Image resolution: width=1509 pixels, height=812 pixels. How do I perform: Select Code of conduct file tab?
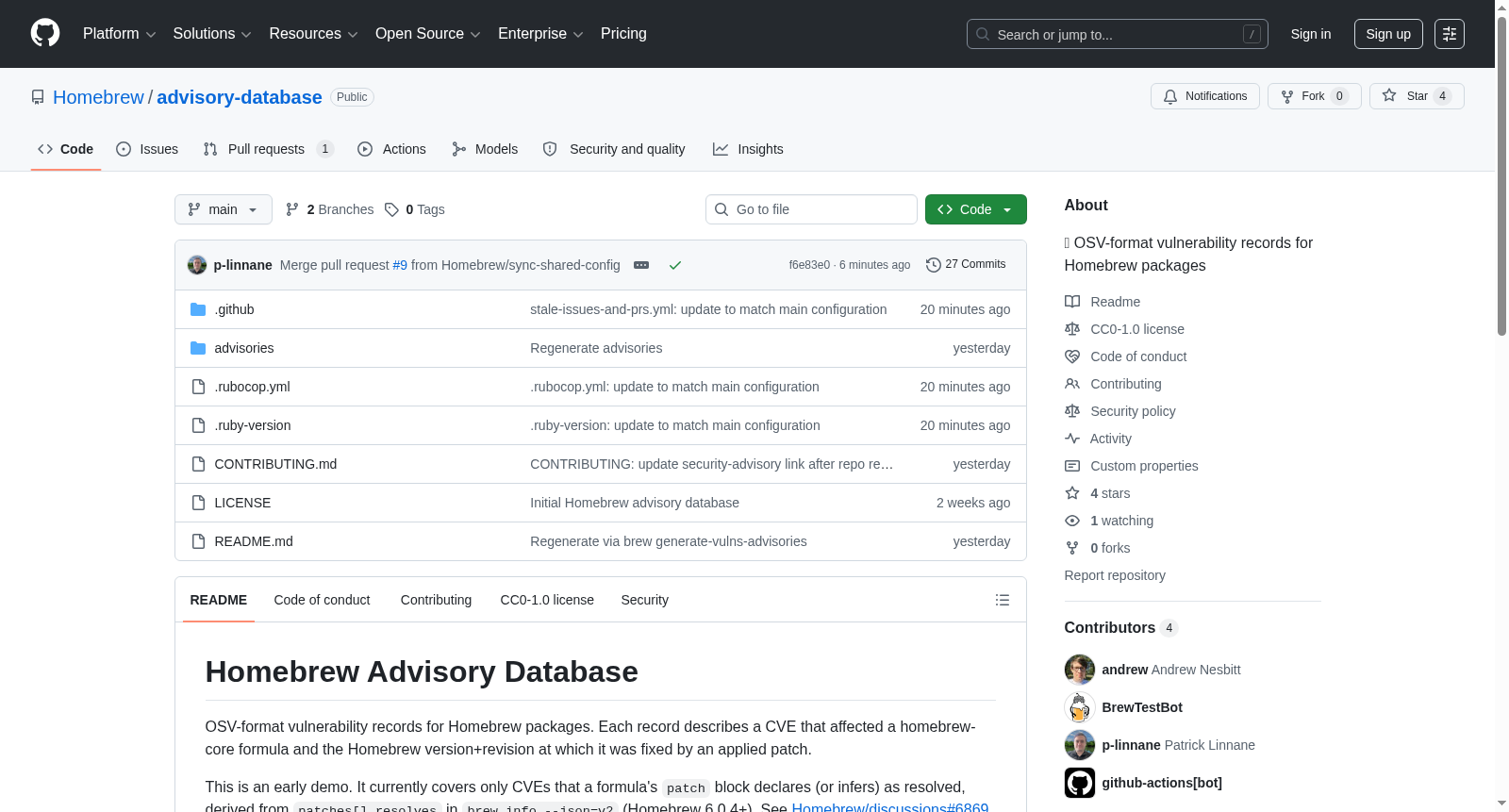pyautogui.click(x=323, y=600)
